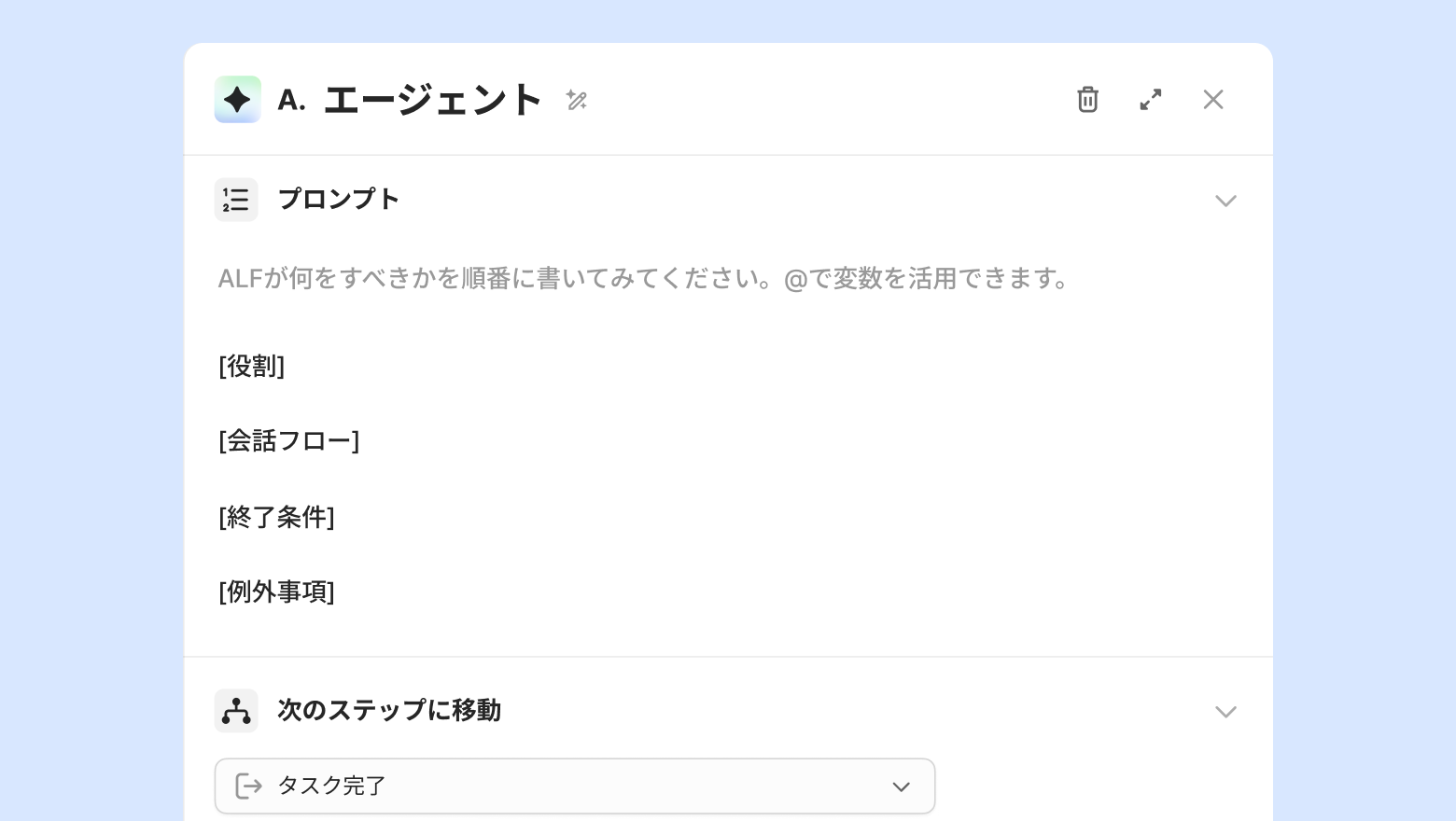Viewport: 1456px width, 821px height.
Task: Expand the panel with the arrows icon
Action: coord(1151,100)
